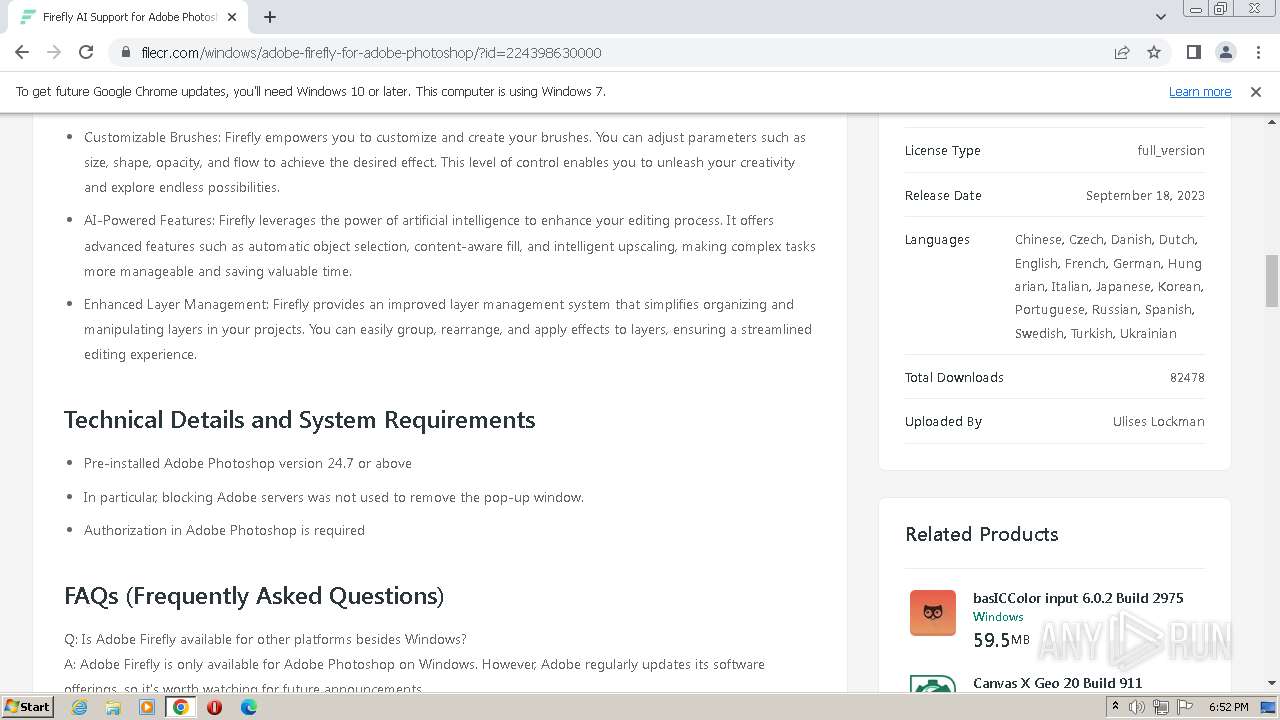
Task: Show hidden system tray icons
Action: [x=1115, y=707]
